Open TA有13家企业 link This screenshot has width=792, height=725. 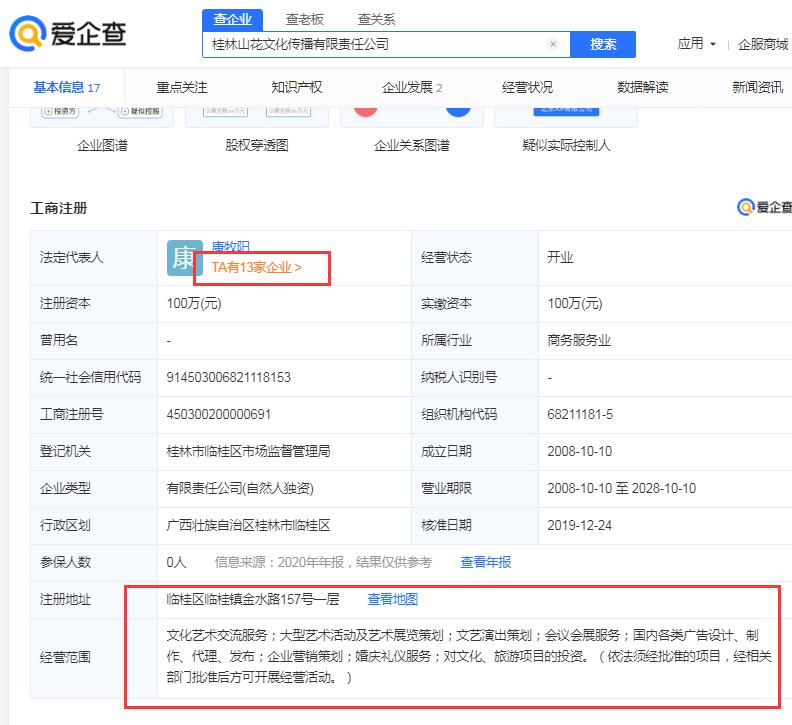257,267
